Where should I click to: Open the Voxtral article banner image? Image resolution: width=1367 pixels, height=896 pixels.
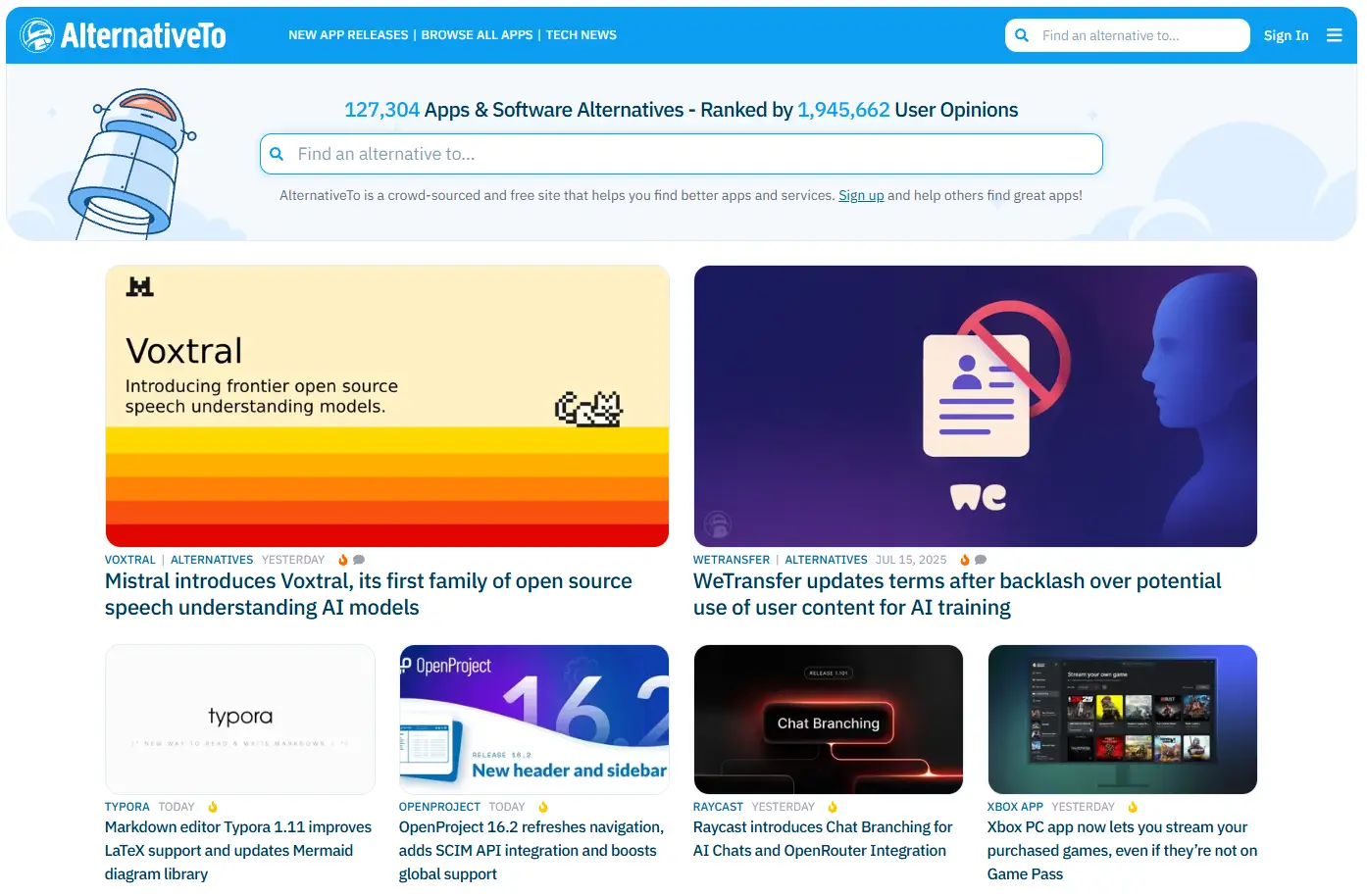(387, 406)
